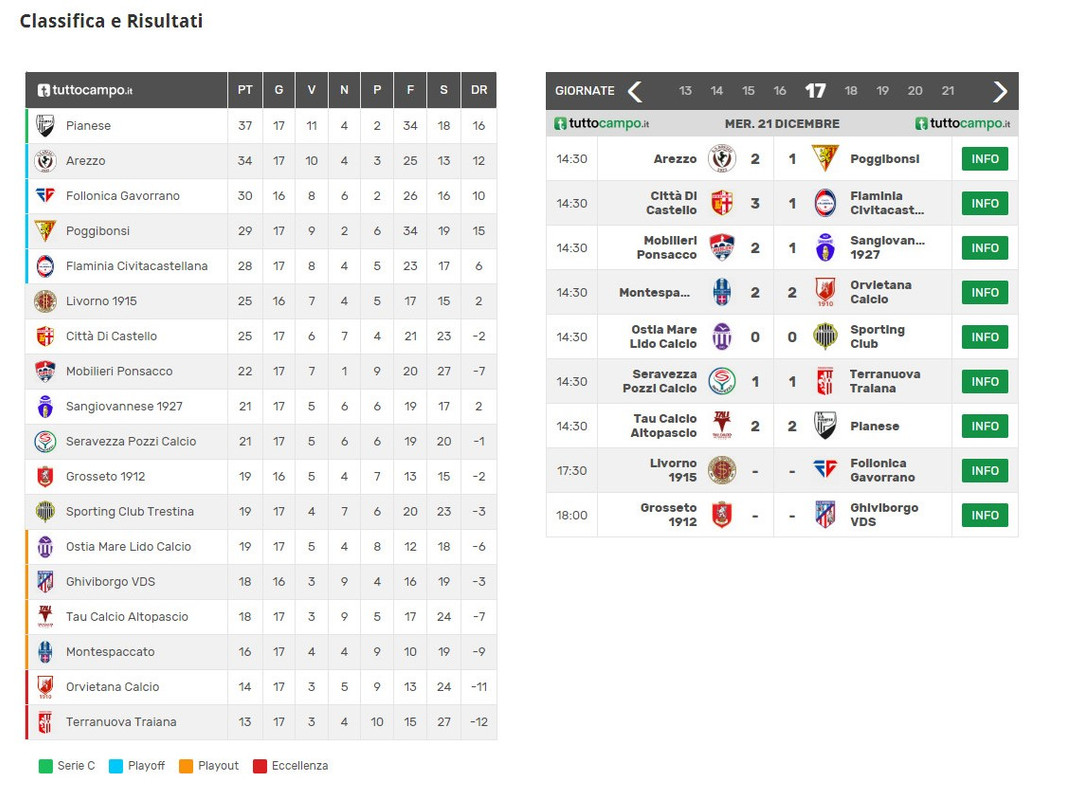Click the green Serie C legend swatch
1066x800 pixels.
click(x=46, y=766)
